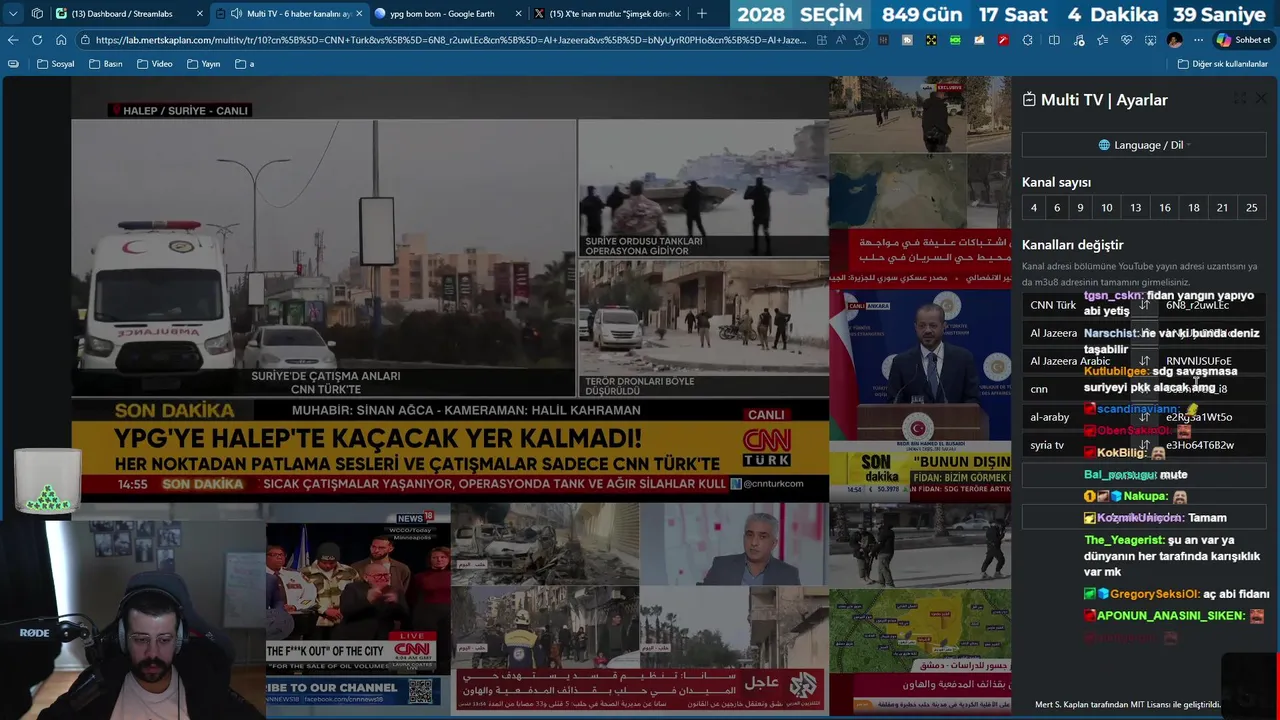Open the Language / Dil dropdown
1280x720 pixels.
(1144, 145)
